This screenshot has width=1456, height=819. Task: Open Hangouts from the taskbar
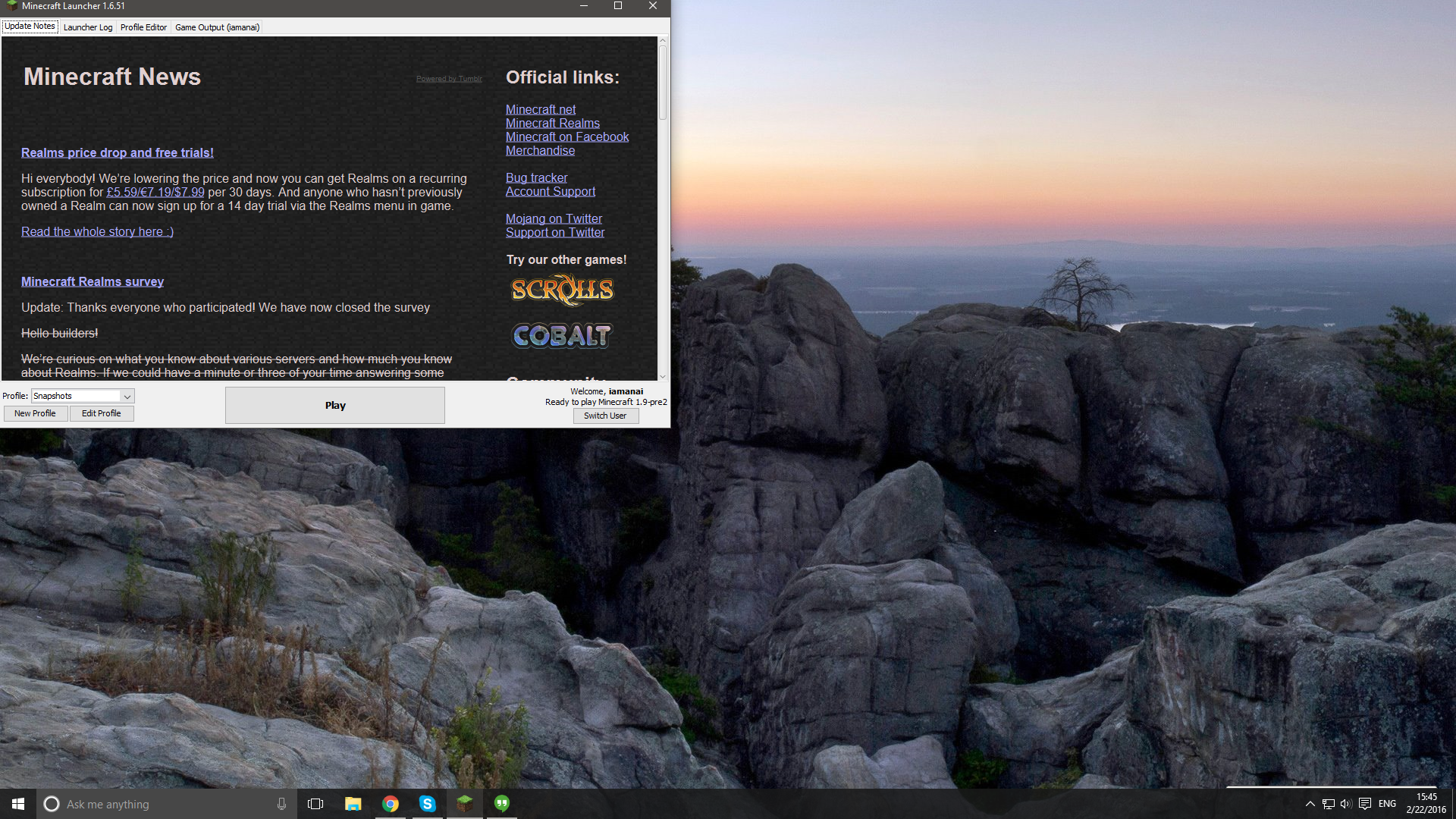pos(502,804)
